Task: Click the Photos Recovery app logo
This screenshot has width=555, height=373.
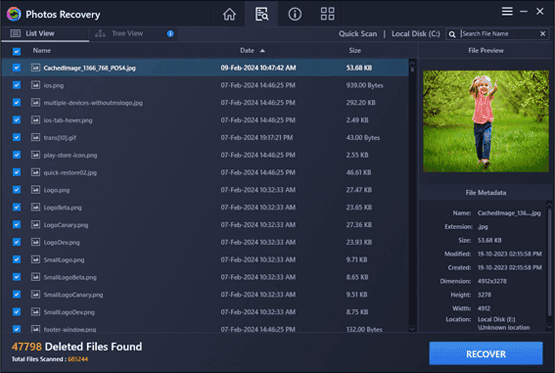Action: pos(14,14)
